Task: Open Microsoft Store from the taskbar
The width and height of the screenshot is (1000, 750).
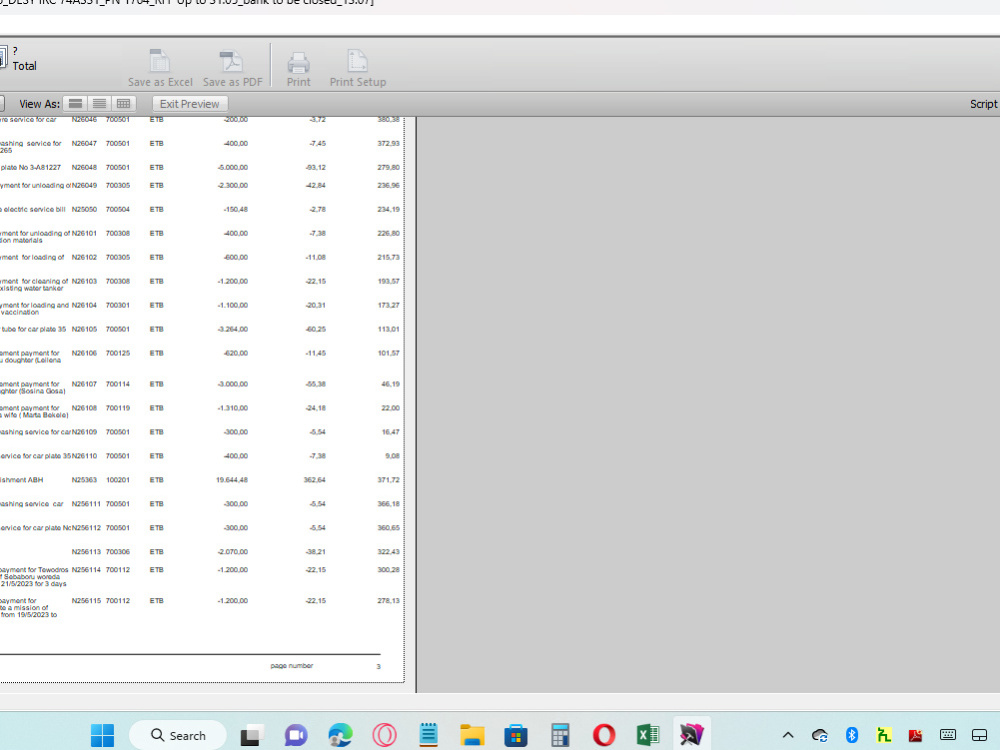Action: (x=516, y=735)
